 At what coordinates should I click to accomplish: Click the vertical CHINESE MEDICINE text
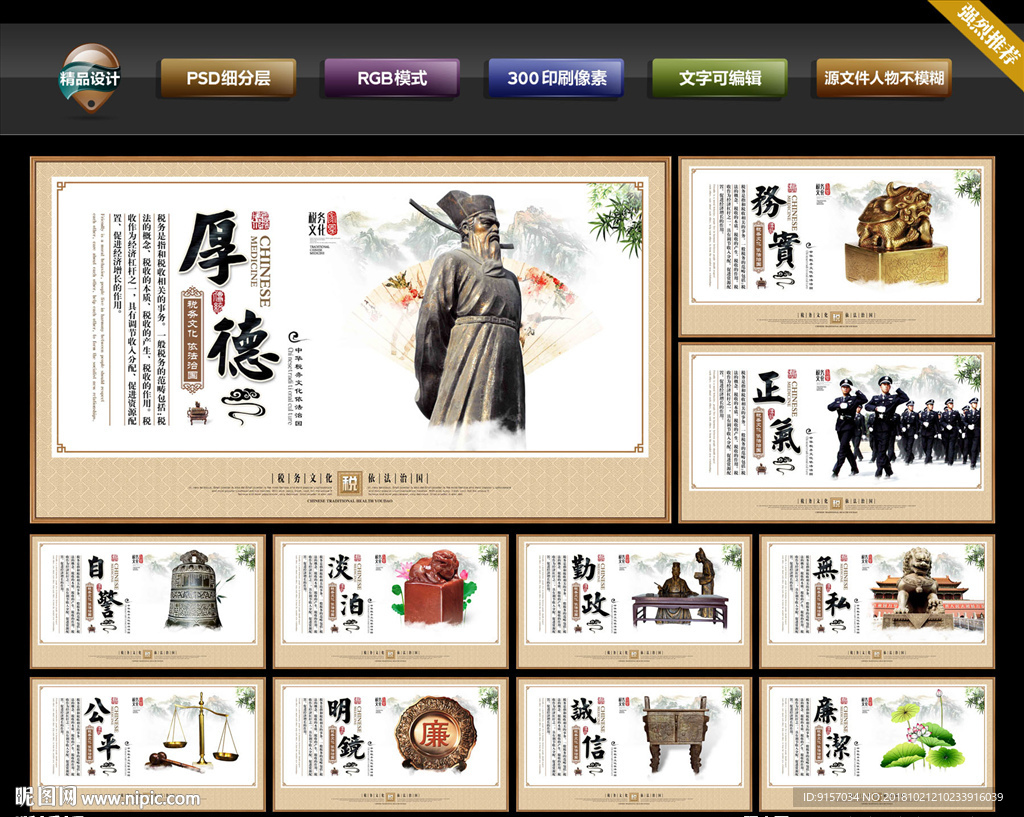coord(259,270)
